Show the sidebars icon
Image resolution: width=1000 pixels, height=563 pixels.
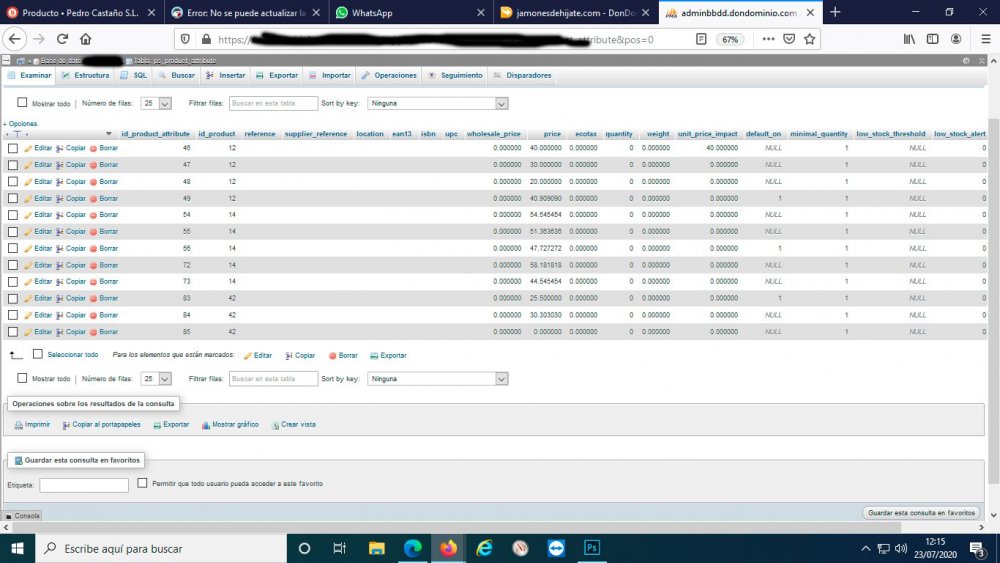[x=932, y=39]
